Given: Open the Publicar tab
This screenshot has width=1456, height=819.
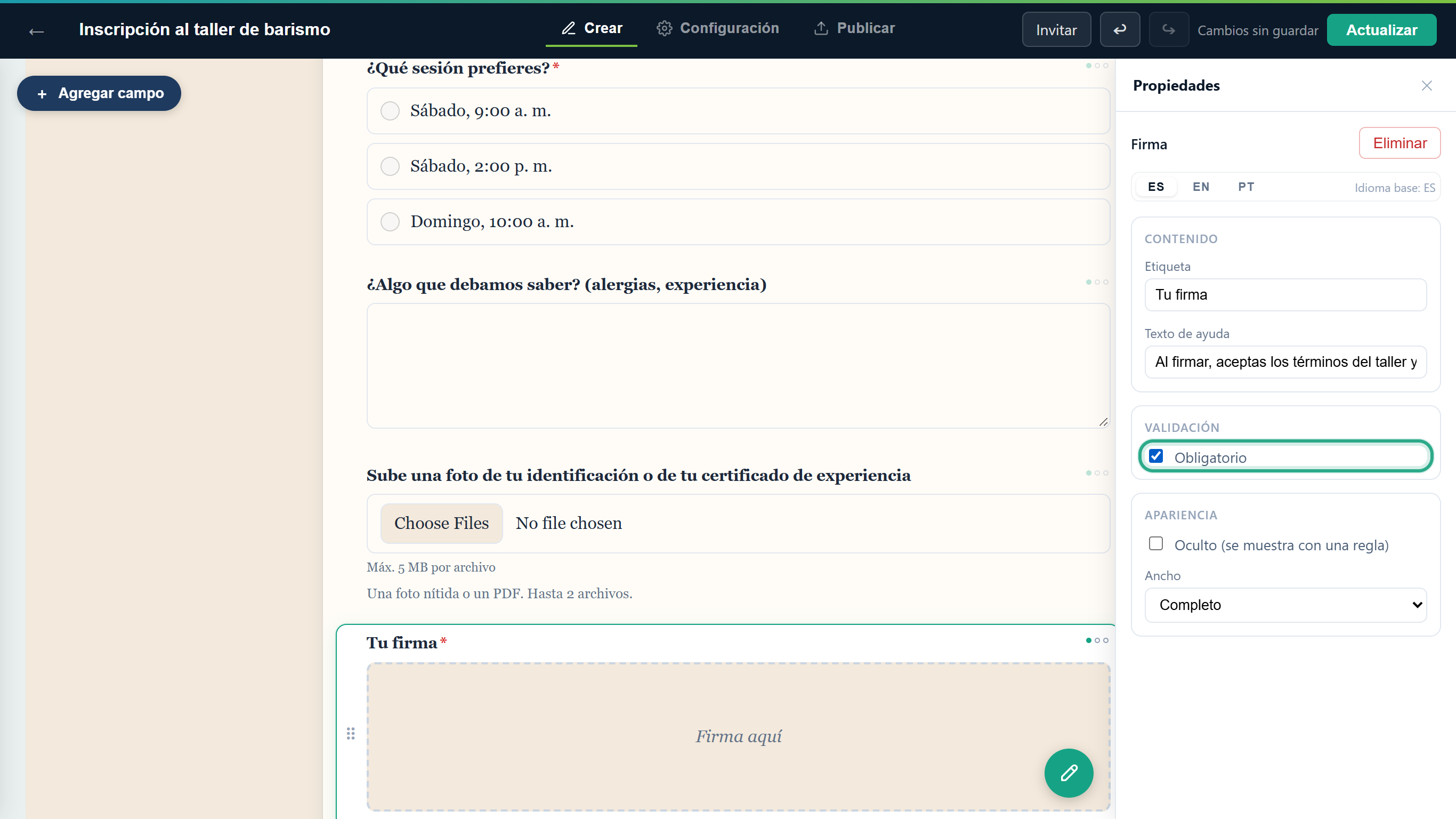Looking at the screenshot, I should coord(854,28).
